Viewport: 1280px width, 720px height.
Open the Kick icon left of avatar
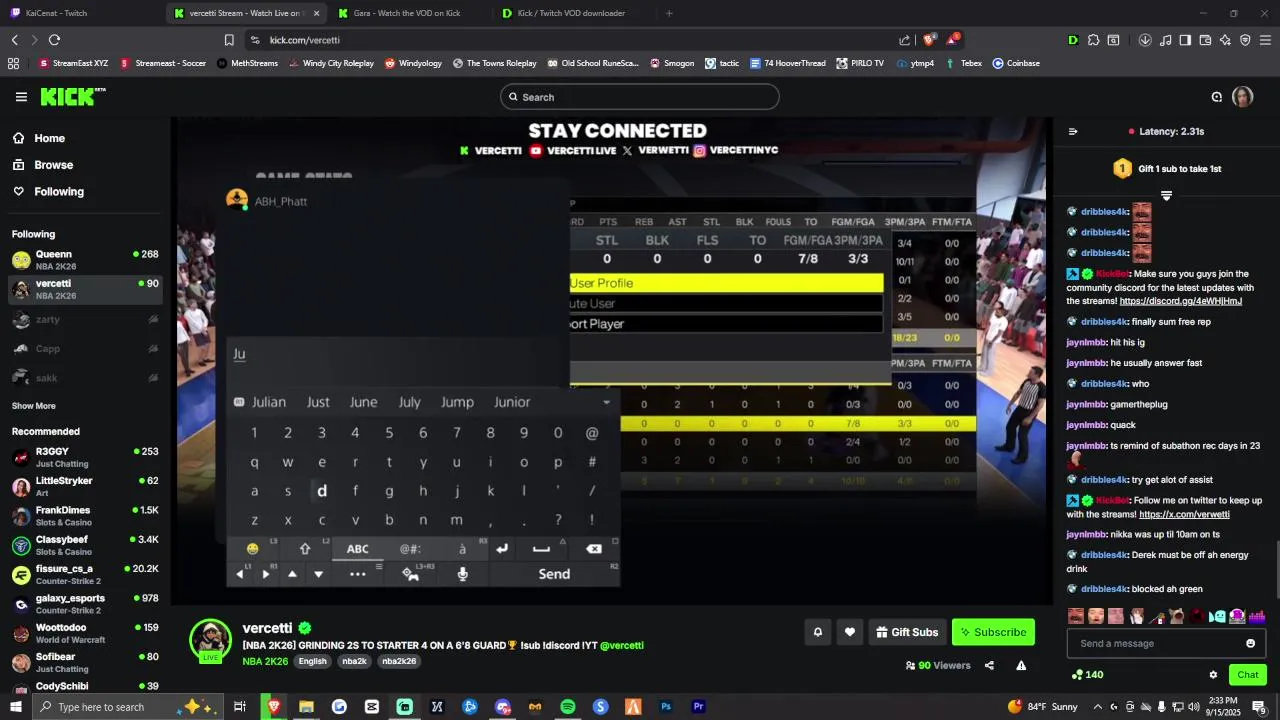(1216, 97)
